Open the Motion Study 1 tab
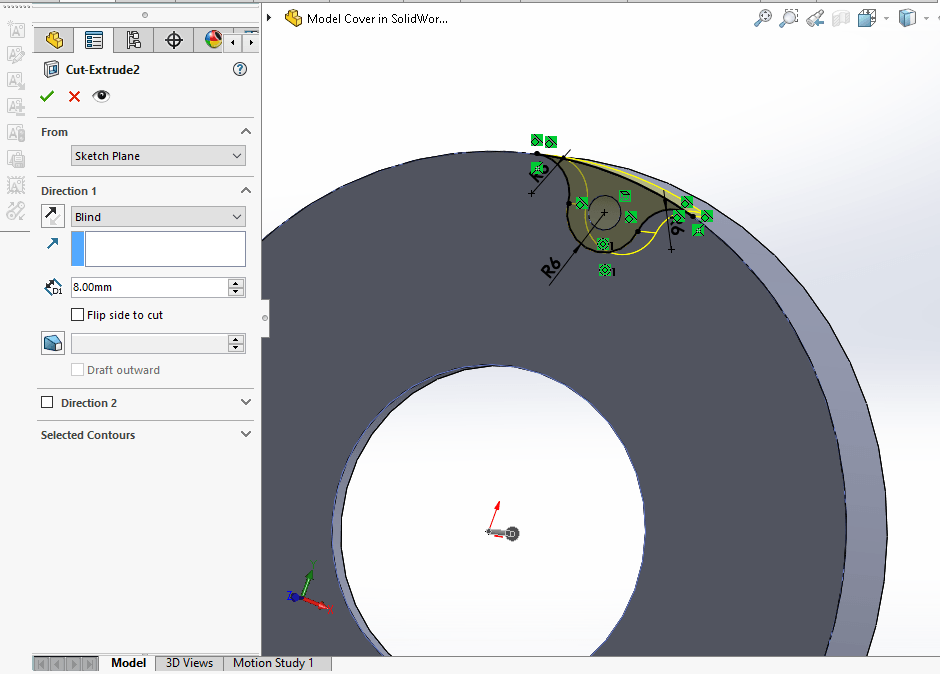The width and height of the screenshot is (940, 674). tap(273, 663)
